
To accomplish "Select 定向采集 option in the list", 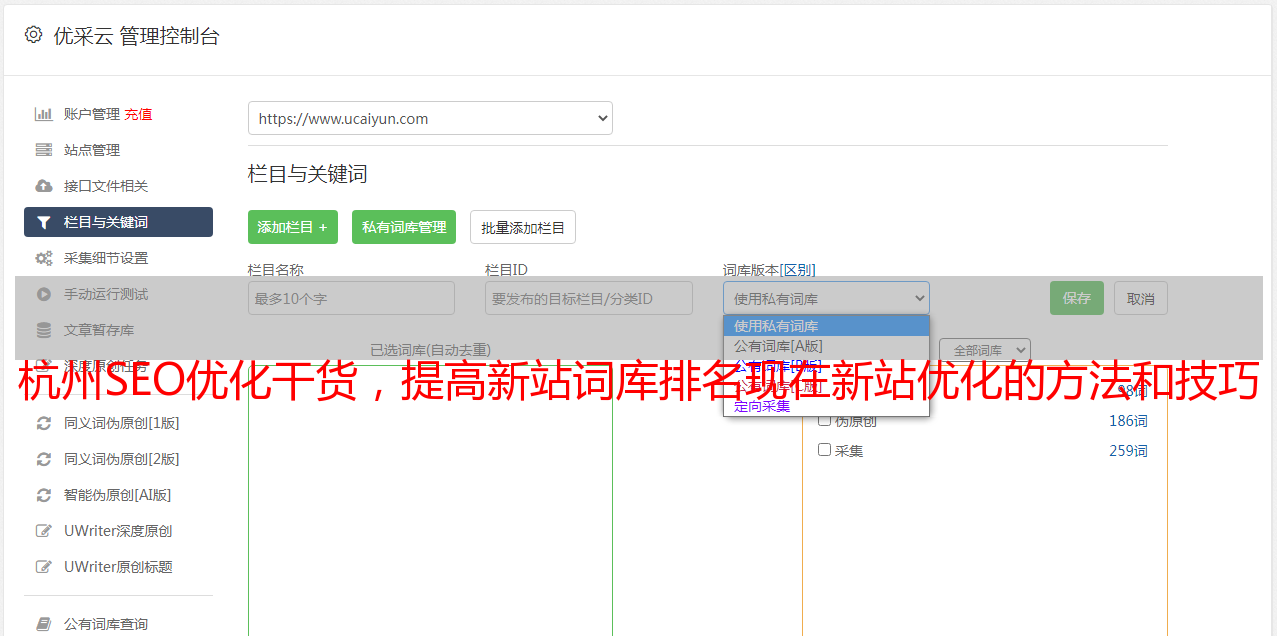I will 826,406.
